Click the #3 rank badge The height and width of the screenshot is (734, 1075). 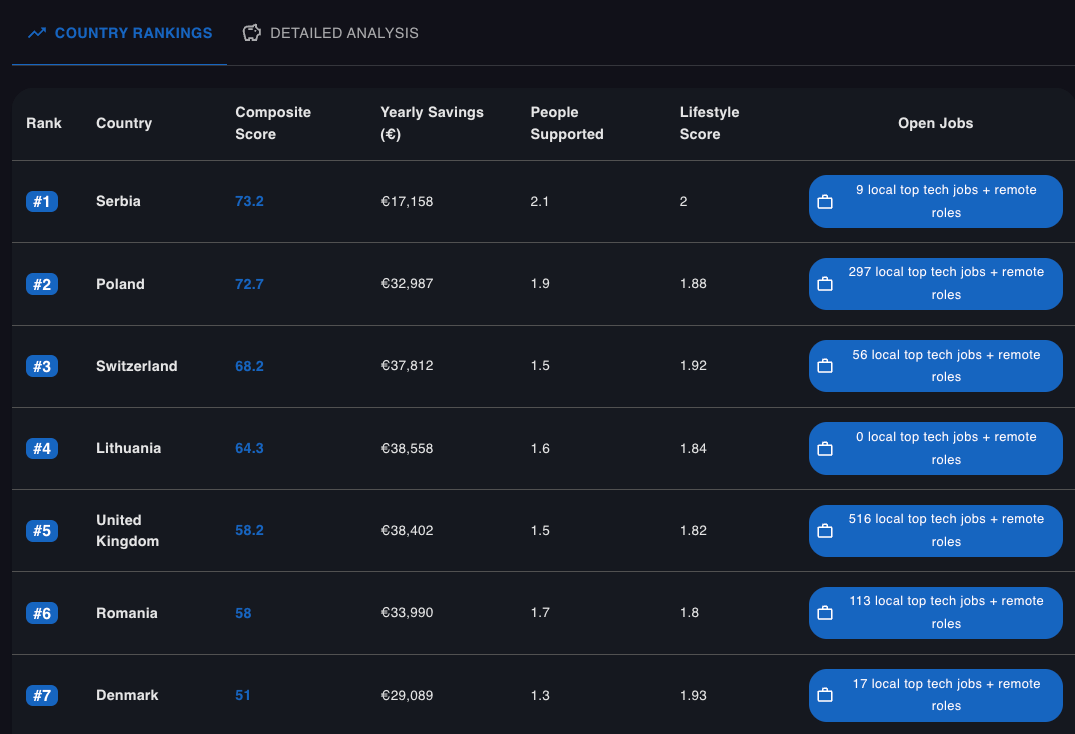tap(42, 366)
